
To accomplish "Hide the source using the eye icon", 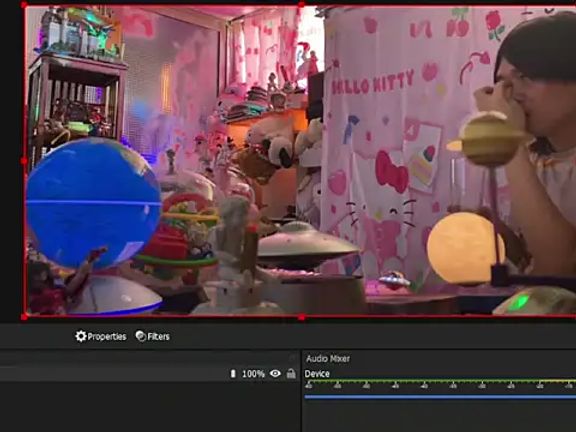I will 275,374.
